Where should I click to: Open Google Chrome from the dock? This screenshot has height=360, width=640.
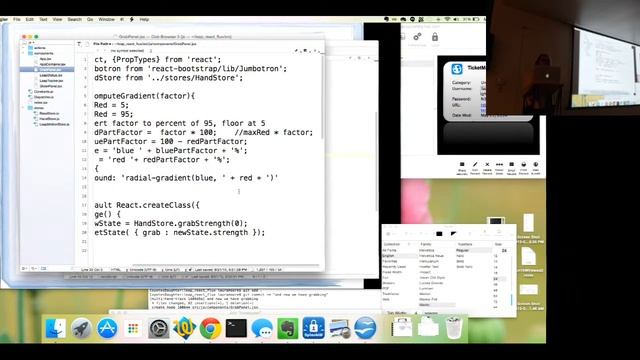(210, 329)
